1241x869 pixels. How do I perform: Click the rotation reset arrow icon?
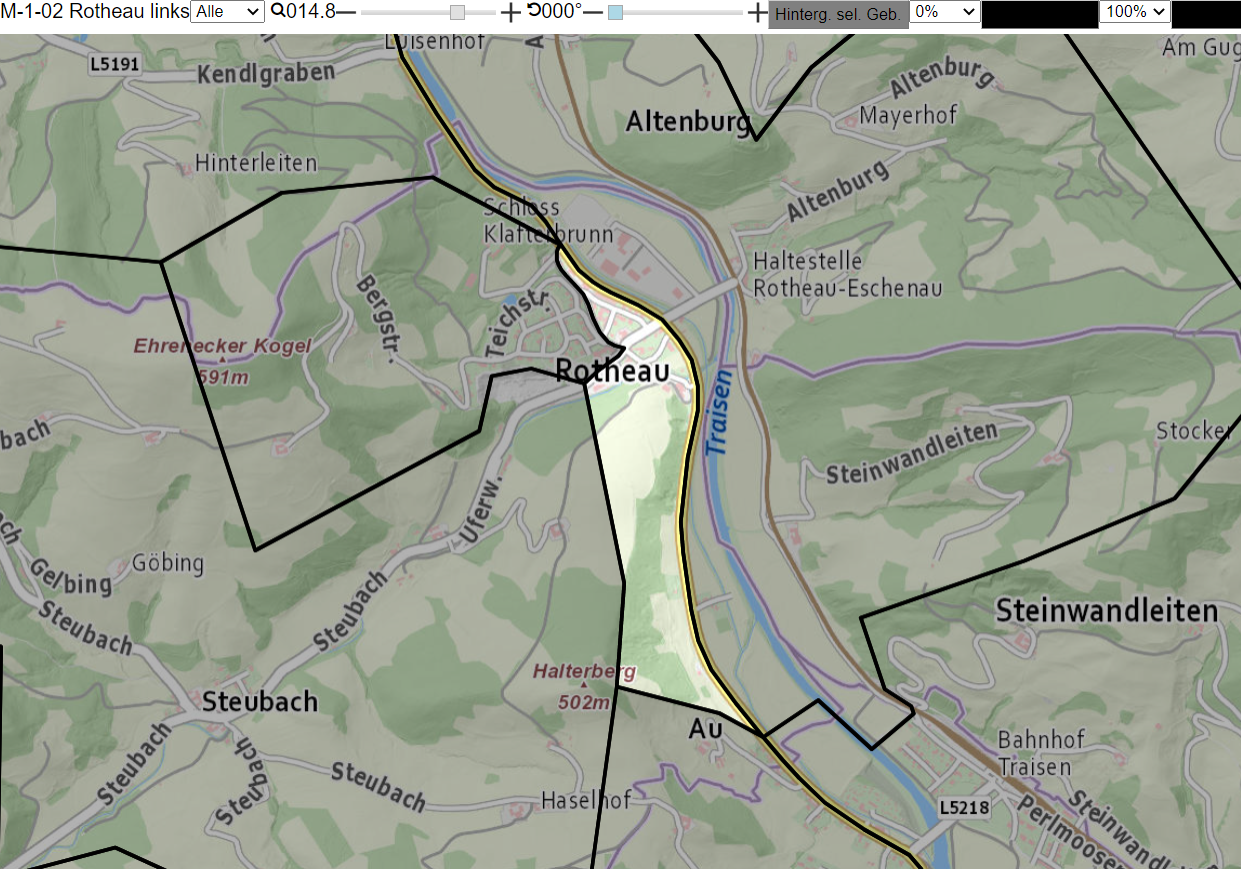click(x=533, y=12)
